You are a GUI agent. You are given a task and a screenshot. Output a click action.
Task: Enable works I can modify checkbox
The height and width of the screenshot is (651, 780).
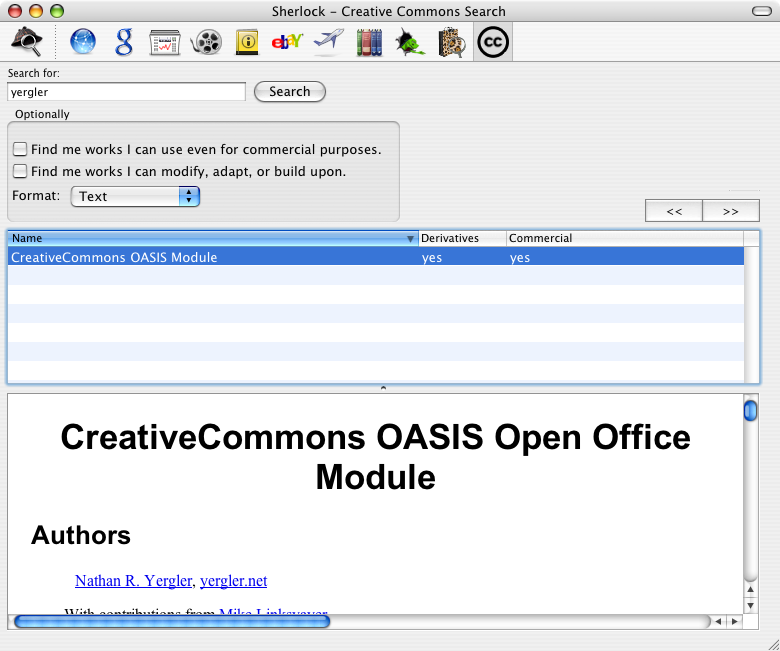20,171
